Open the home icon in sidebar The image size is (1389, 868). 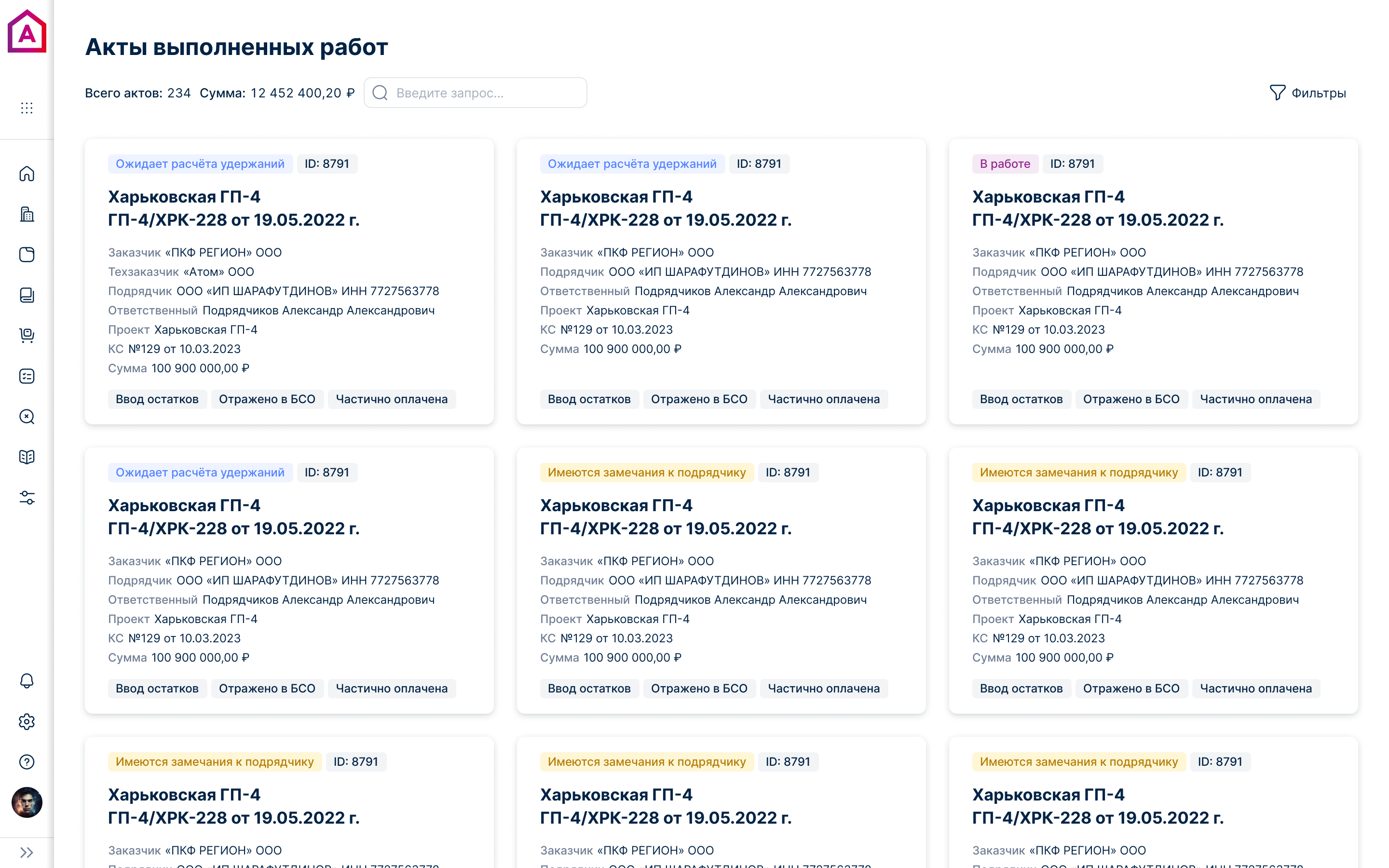pos(27,174)
